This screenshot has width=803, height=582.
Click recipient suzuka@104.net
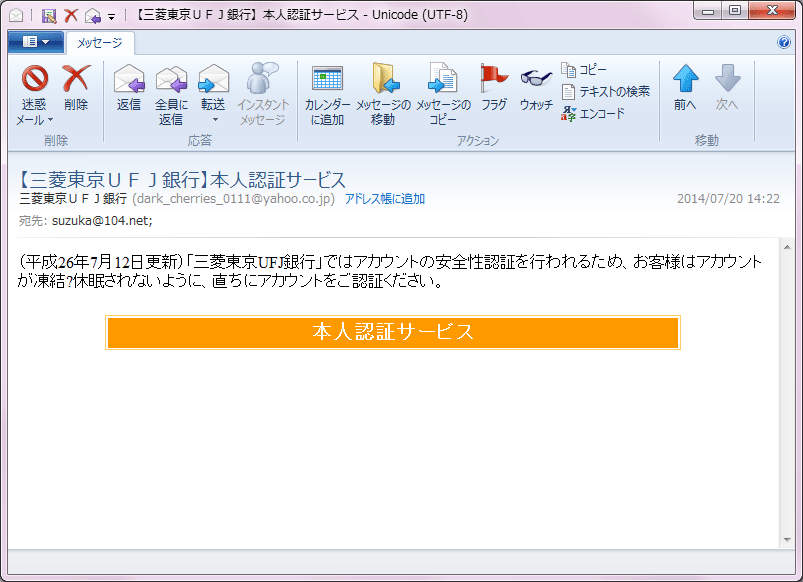pos(101,221)
